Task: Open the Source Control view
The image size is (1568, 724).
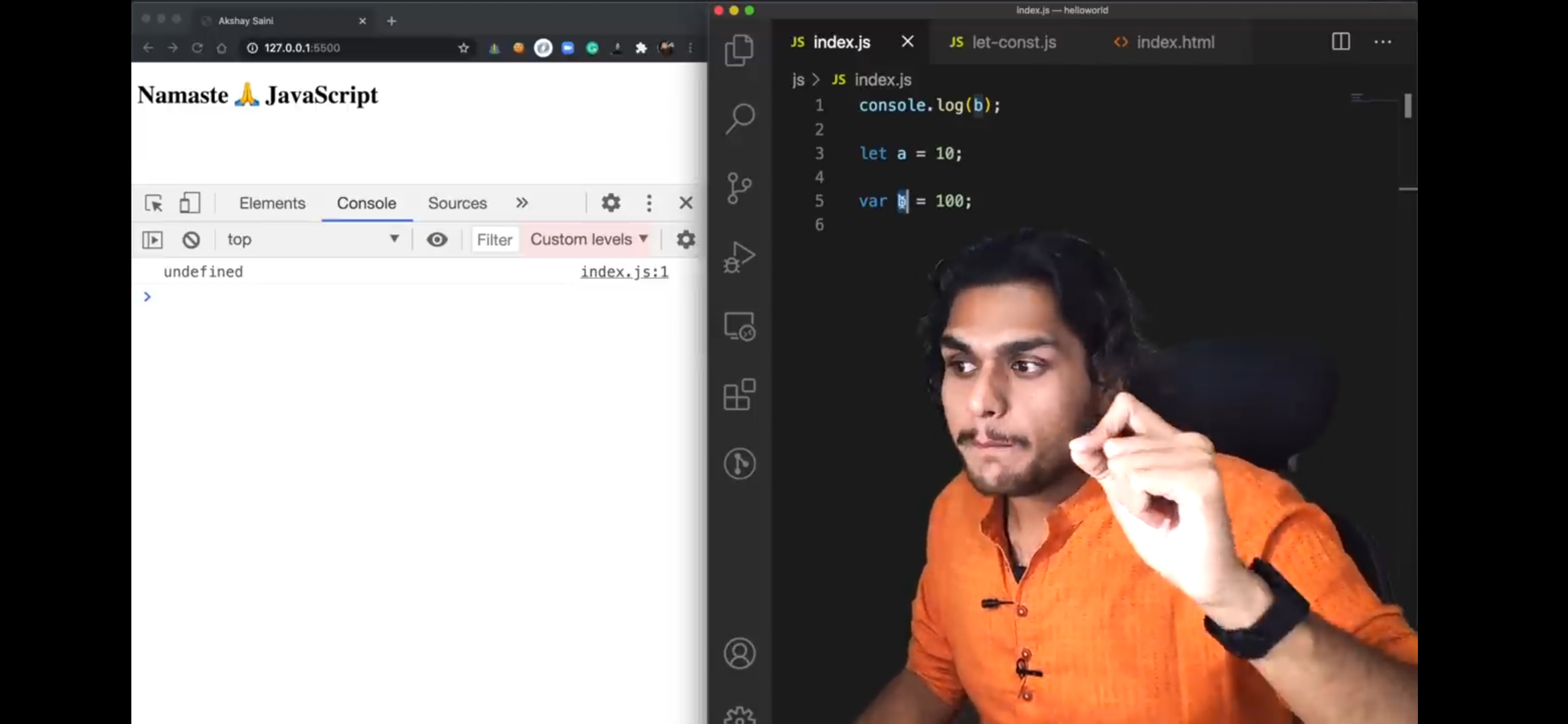Action: click(x=739, y=188)
